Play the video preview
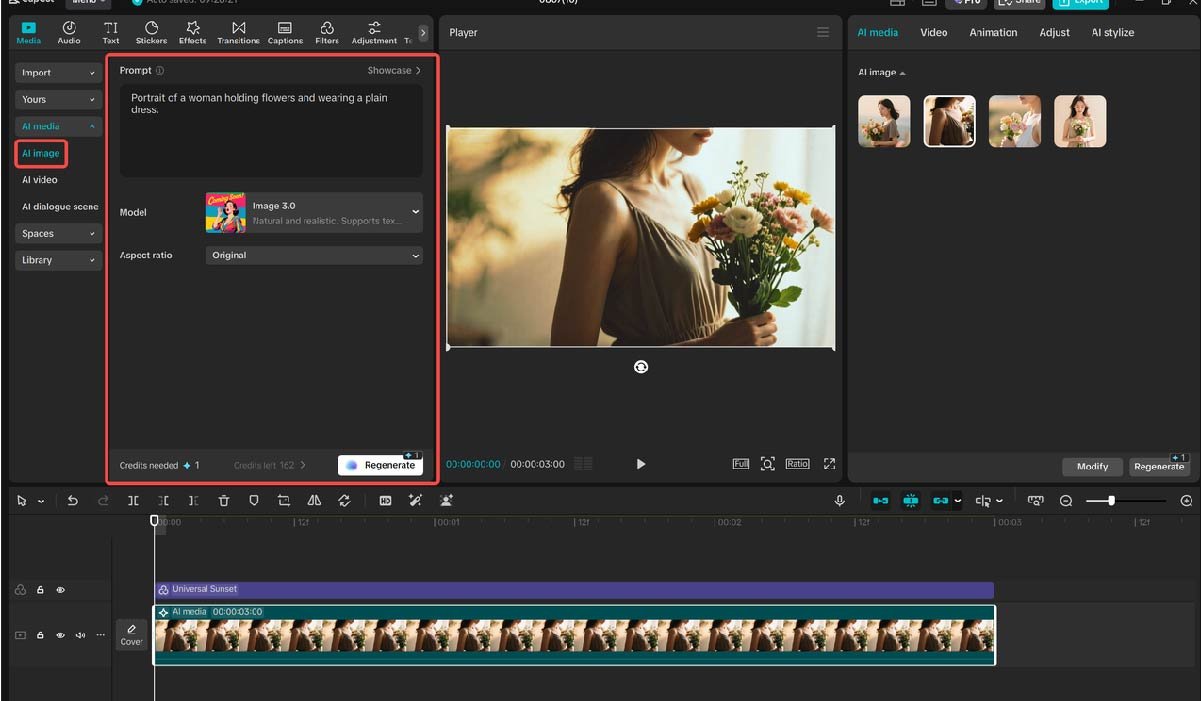The height and width of the screenshot is (701, 1201). click(641, 464)
